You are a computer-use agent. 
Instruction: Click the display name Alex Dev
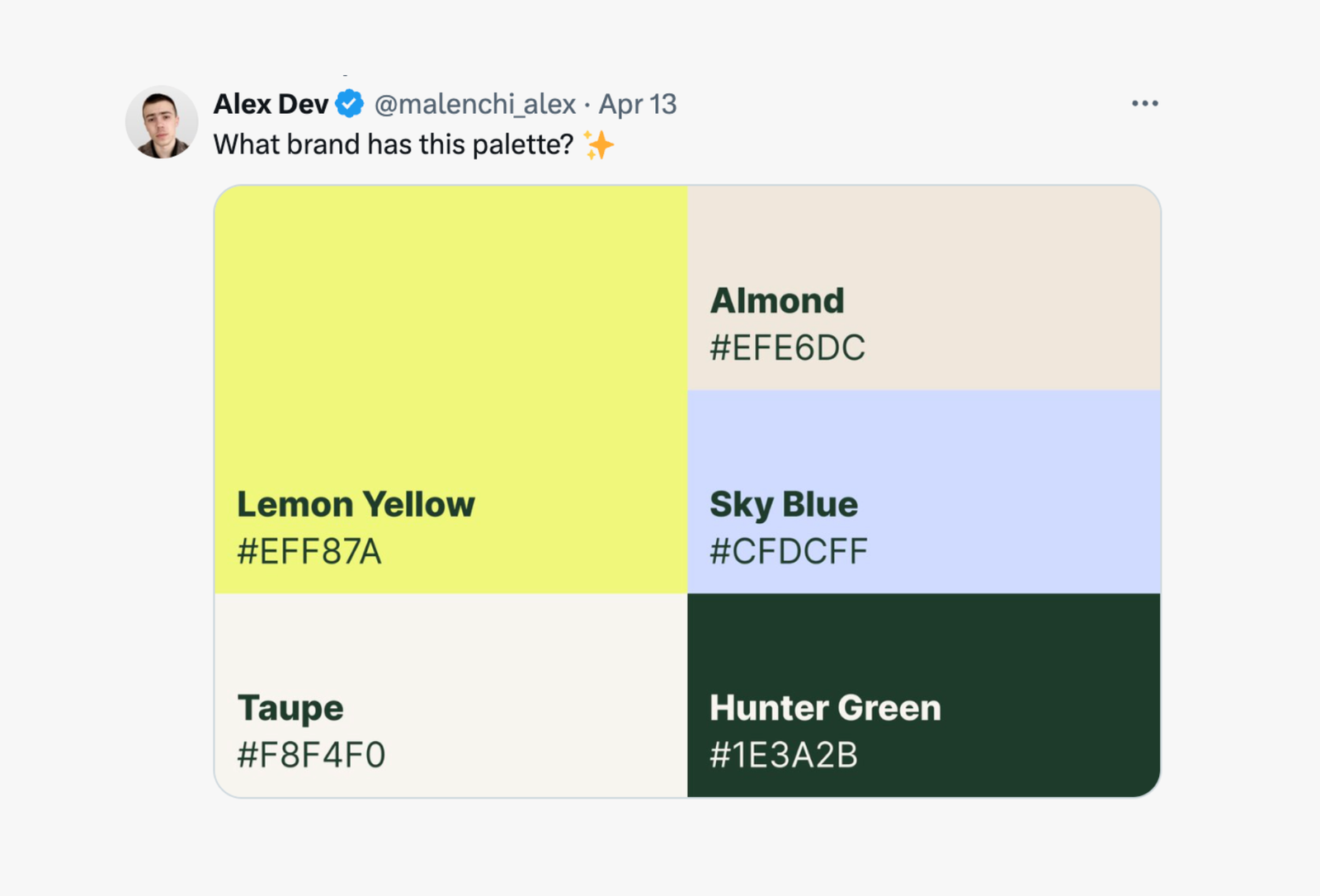coord(271,103)
